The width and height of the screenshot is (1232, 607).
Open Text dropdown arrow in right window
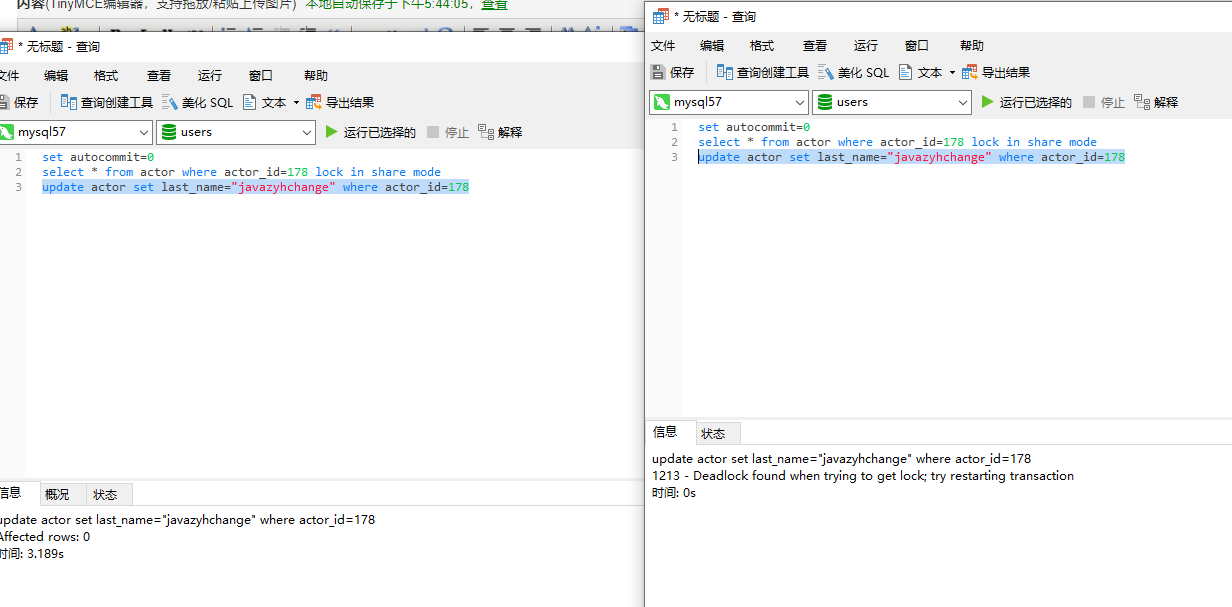pyautogui.click(x=952, y=73)
